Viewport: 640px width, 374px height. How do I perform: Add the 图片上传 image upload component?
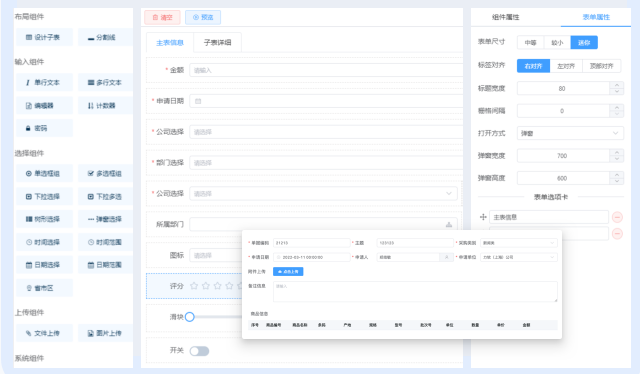pyautogui.click(x=105, y=333)
